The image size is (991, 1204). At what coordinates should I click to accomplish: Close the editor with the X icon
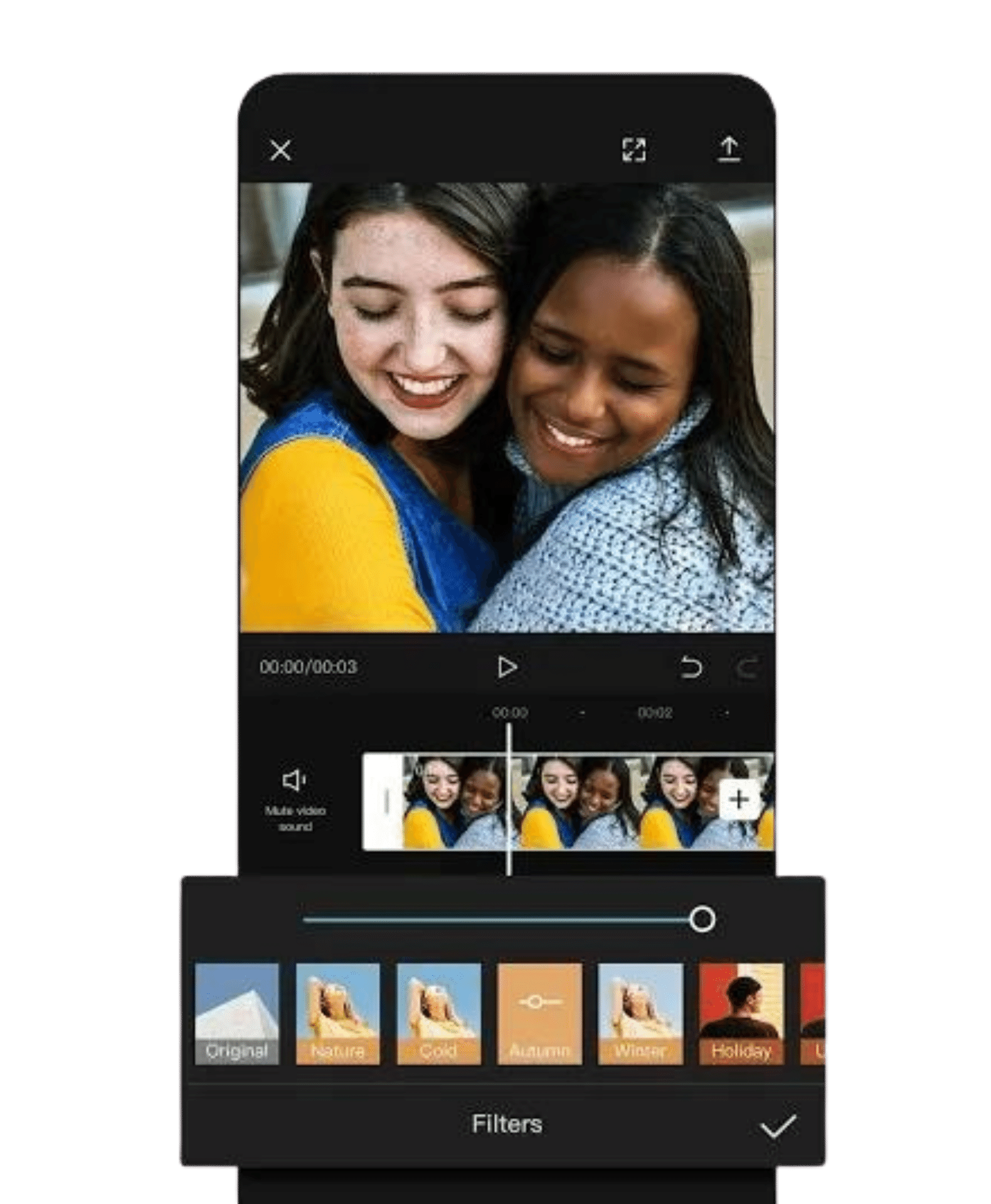pyautogui.click(x=280, y=150)
